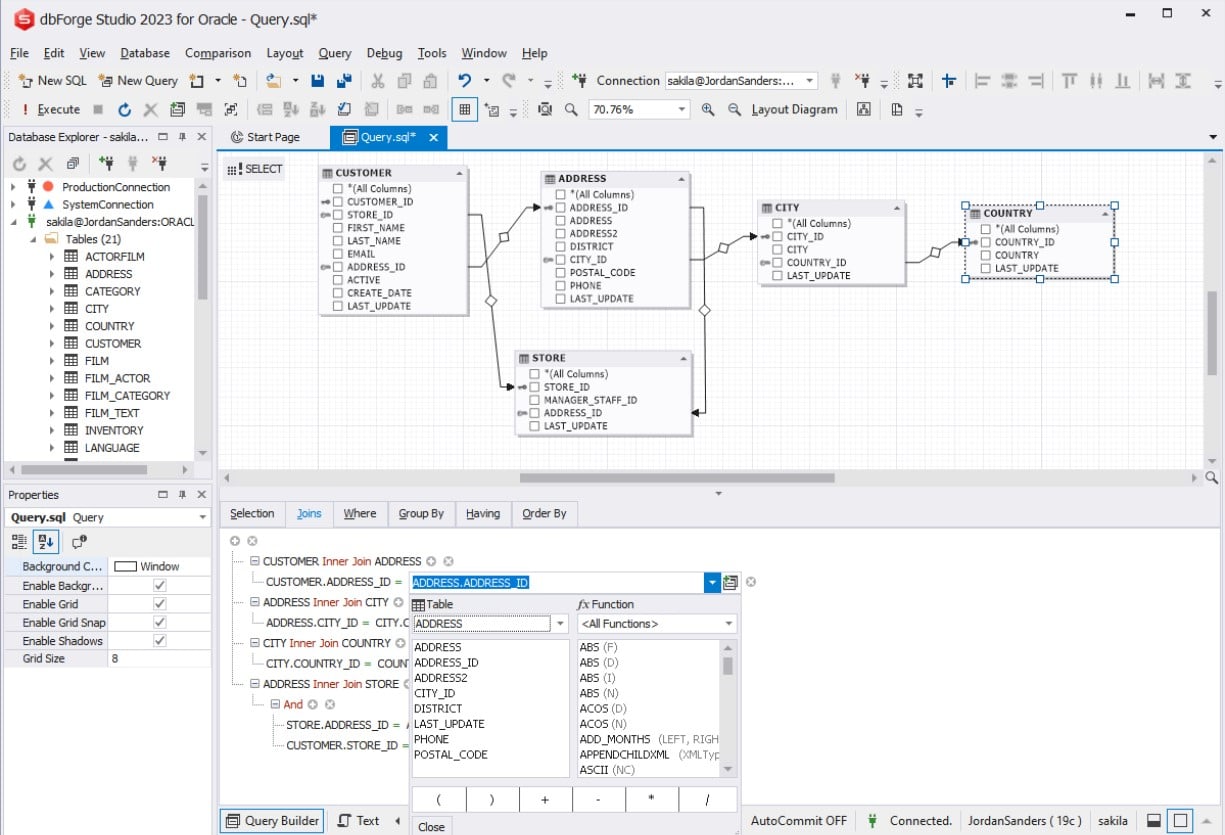Click the categorized view icon in Properties
This screenshot has width=1225, height=835.
pyautogui.click(x=19, y=542)
